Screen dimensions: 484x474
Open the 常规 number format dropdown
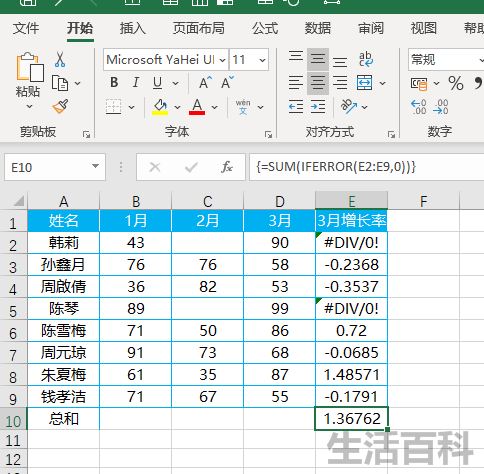click(x=481, y=60)
